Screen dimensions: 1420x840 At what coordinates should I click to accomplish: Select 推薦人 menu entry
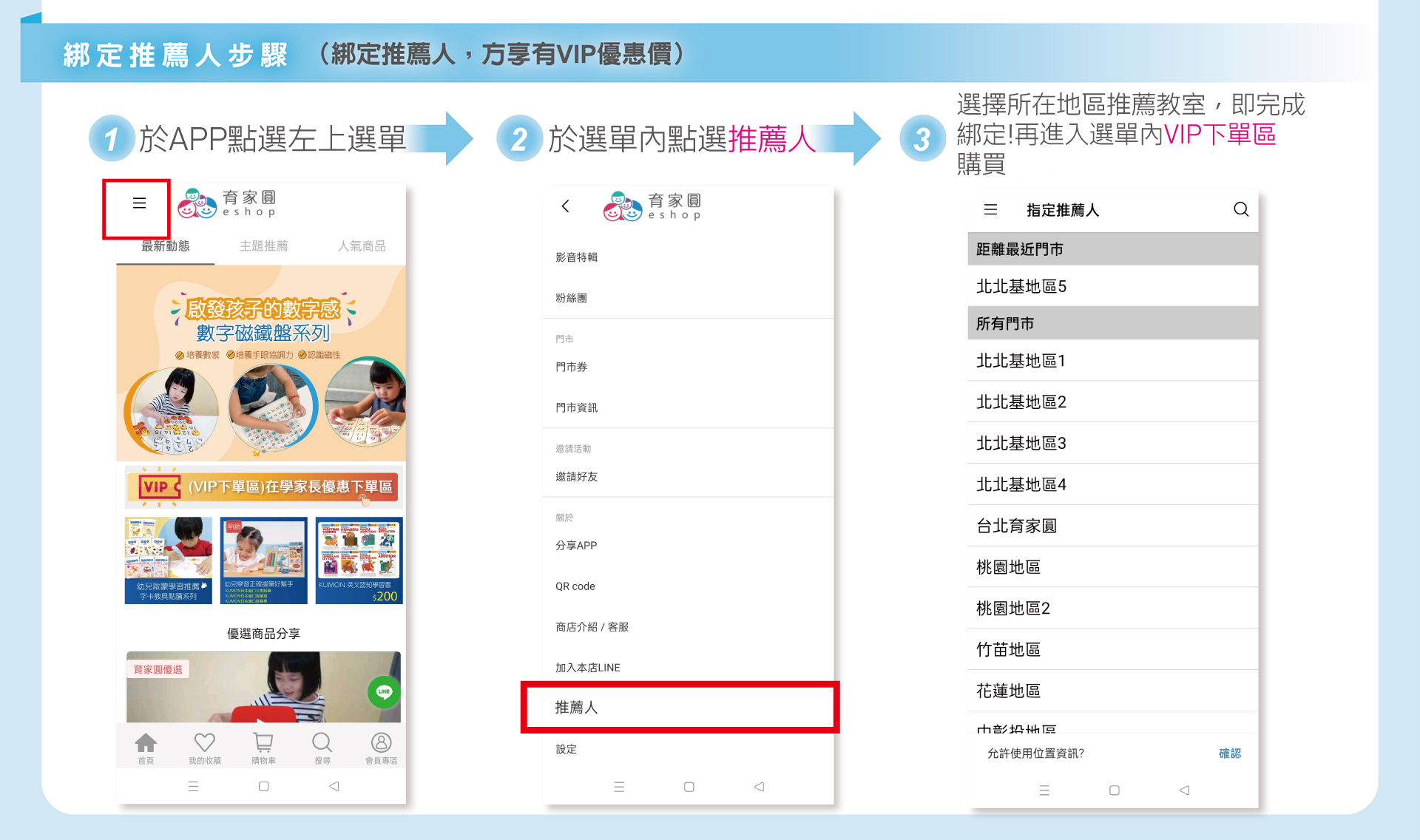point(680,708)
